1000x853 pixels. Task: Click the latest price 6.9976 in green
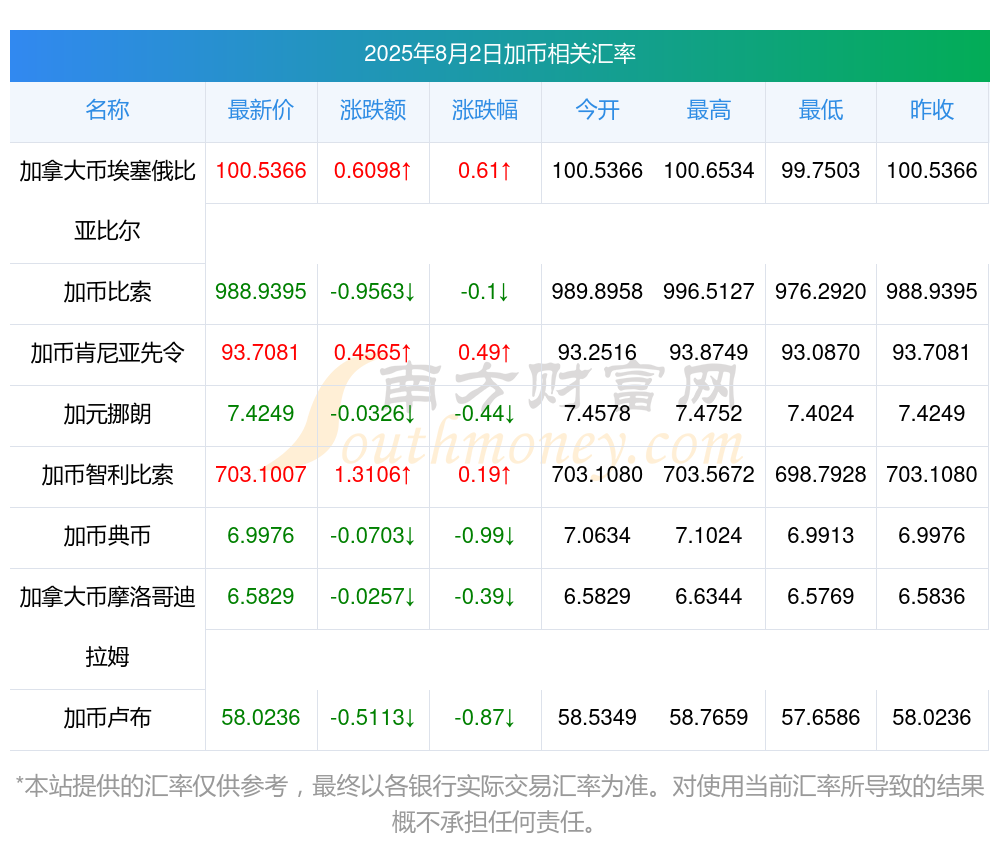261,536
